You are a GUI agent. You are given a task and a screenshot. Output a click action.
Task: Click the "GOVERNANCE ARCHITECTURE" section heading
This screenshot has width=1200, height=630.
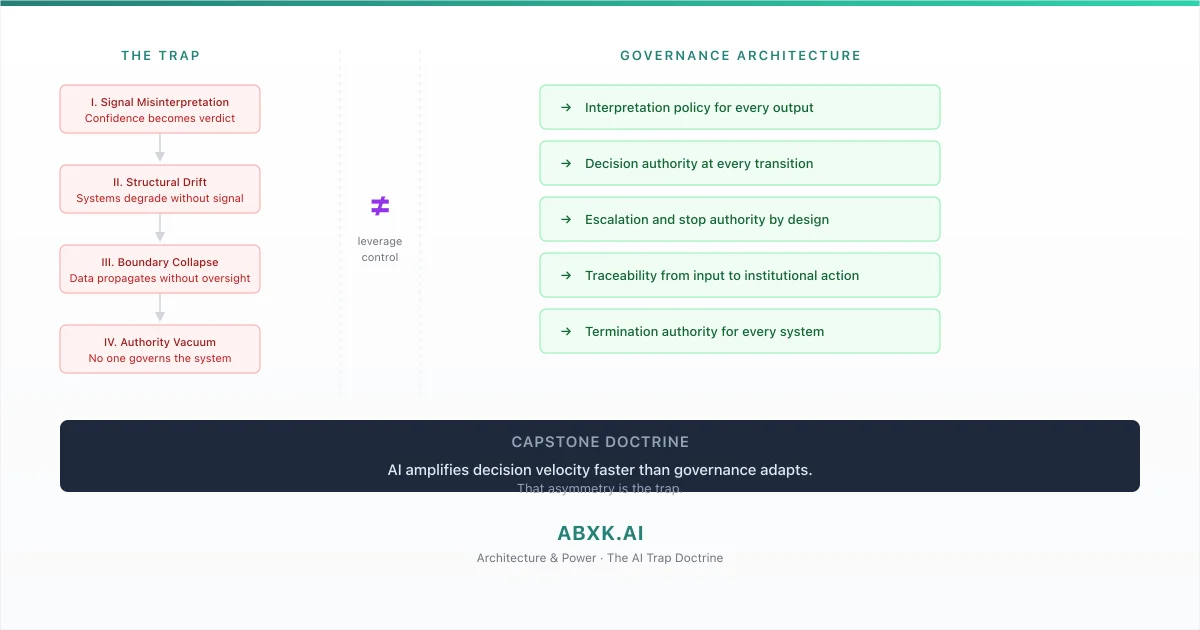click(x=740, y=56)
